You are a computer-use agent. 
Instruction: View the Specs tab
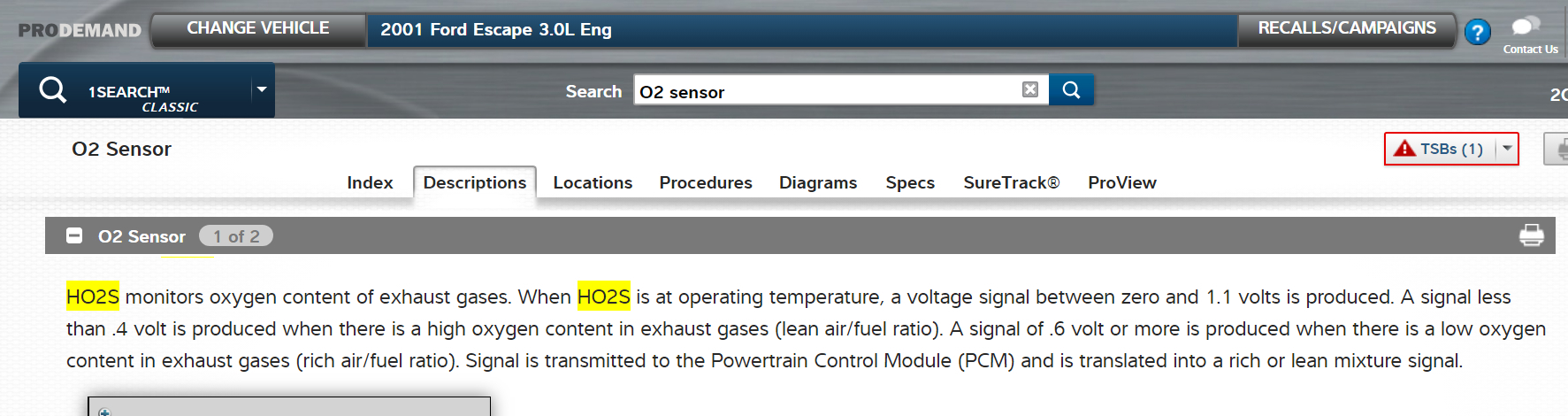tap(909, 182)
